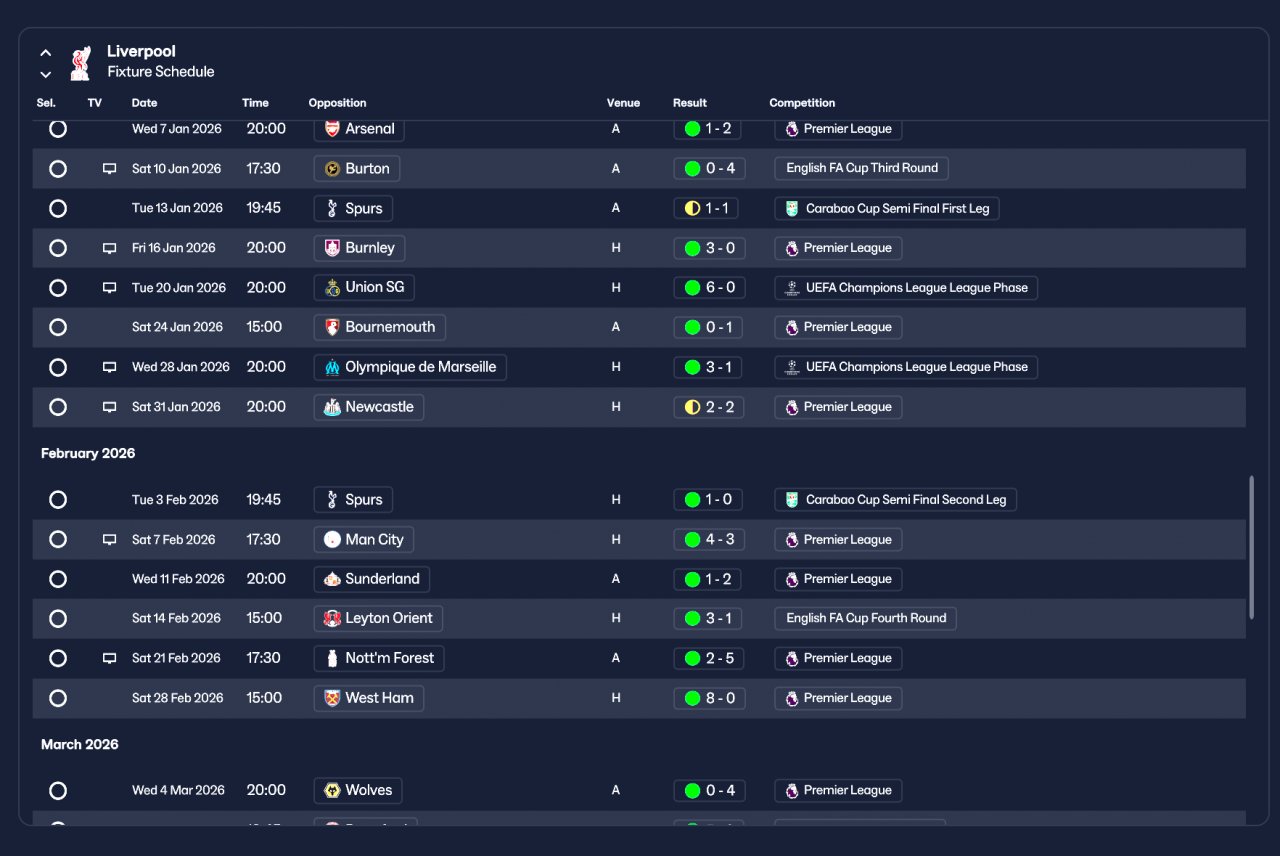
Task: Open Champions League League Phase on Marseille row
Action: (906, 367)
